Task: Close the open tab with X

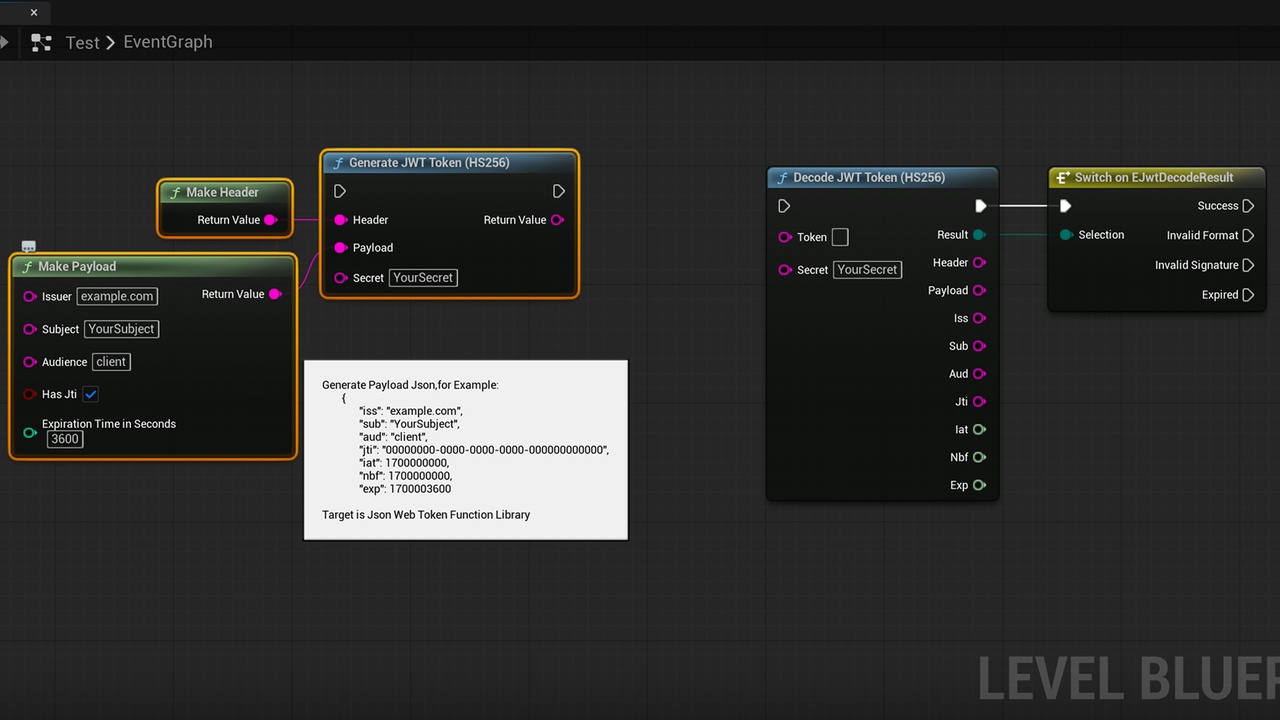Action: click(34, 13)
